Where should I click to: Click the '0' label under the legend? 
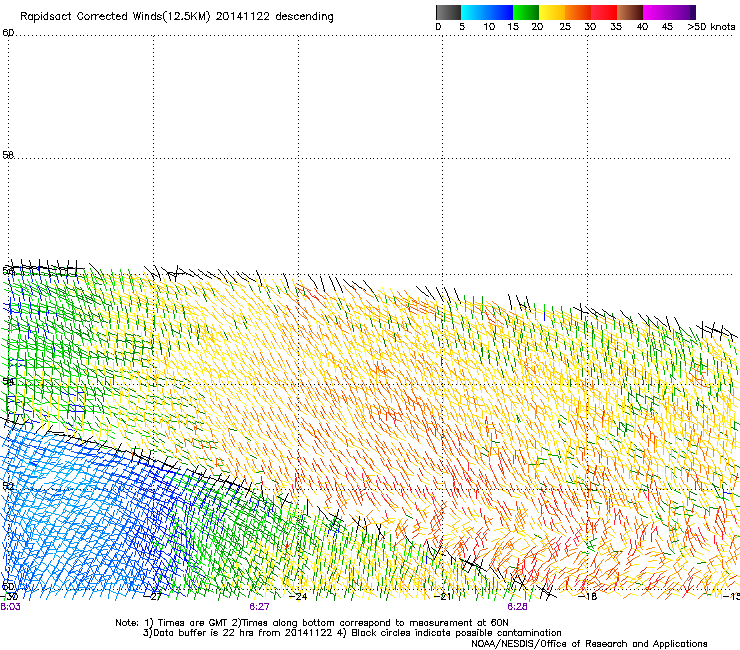point(438,27)
